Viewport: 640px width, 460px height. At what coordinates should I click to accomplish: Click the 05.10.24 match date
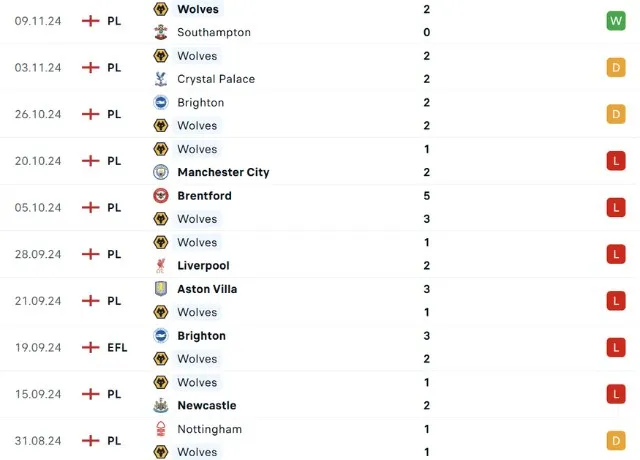(x=38, y=208)
